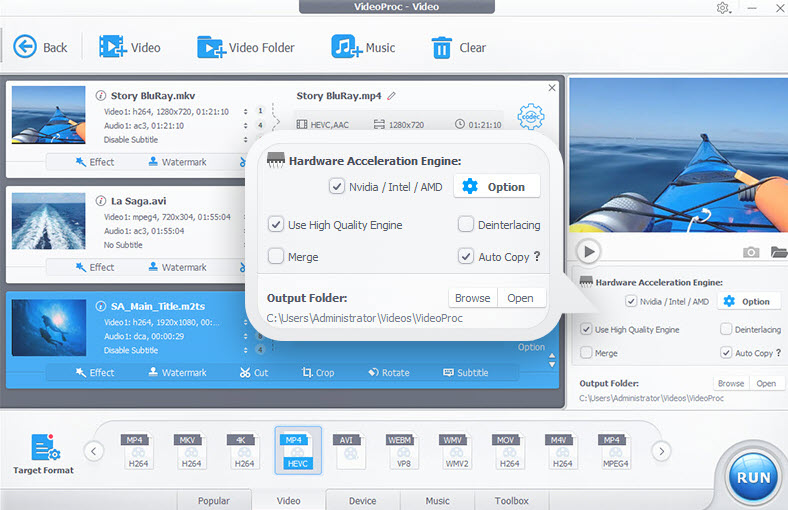Open Target Format settings

pyautogui.click(x=44, y=454)
